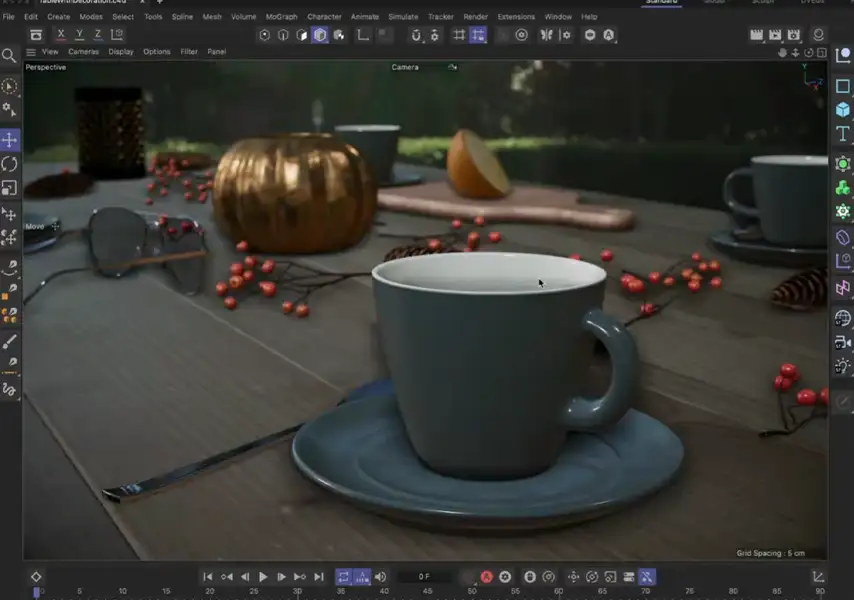Toggle the Y axis lock
854x600 pixels.
79,35
